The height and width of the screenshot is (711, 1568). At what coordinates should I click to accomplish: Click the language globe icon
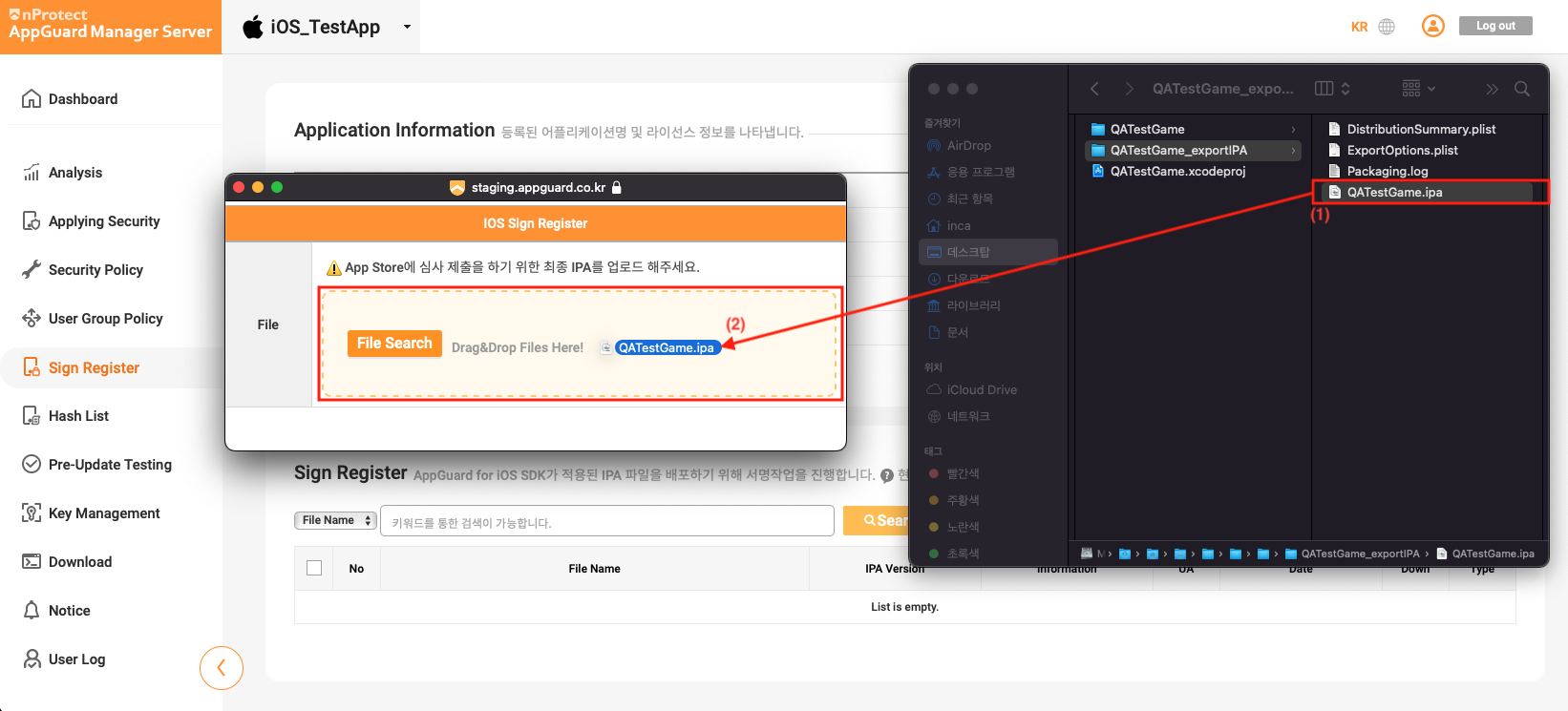[x=1387, y=27]
